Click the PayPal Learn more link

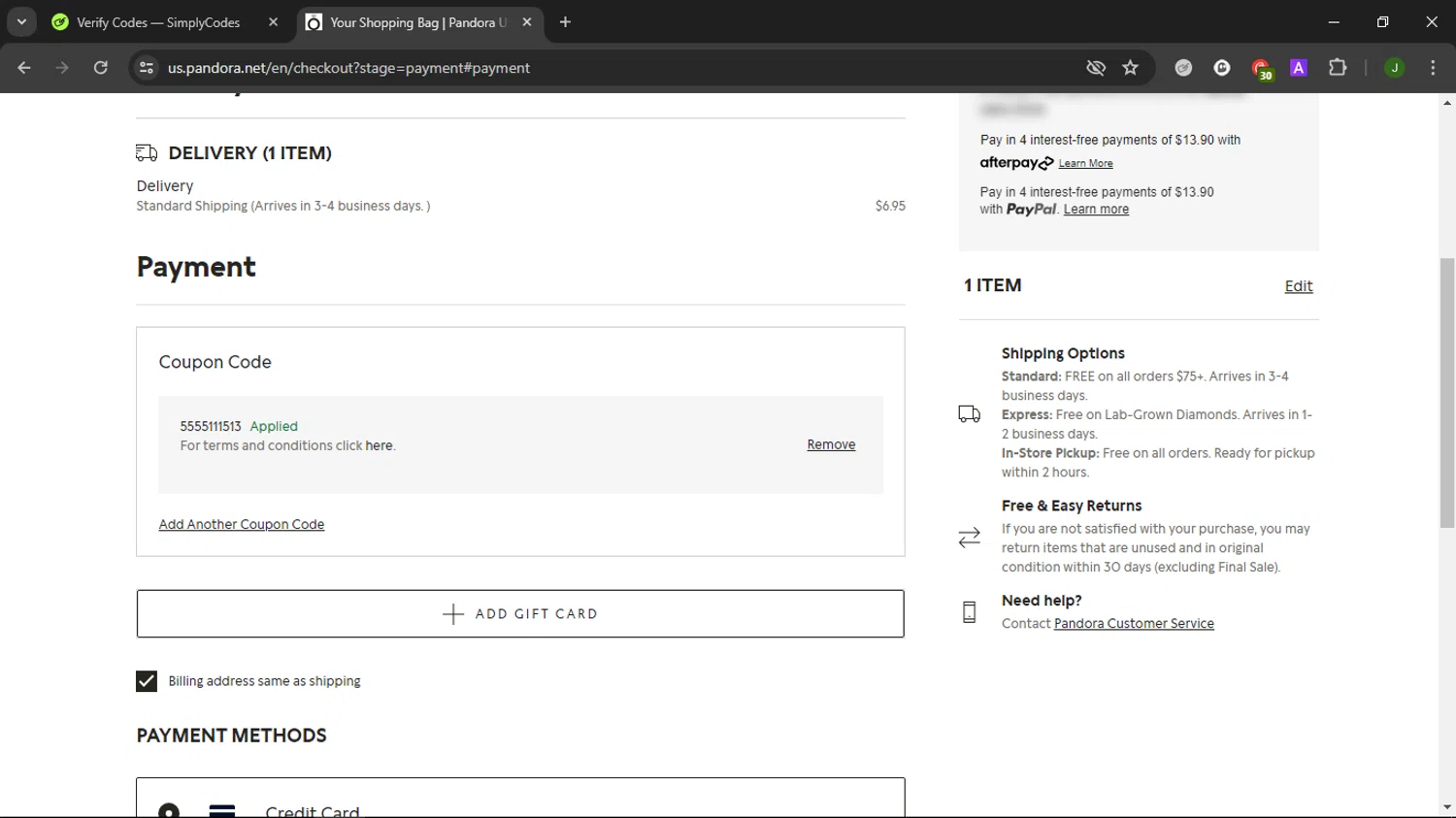click(1096, 210)
